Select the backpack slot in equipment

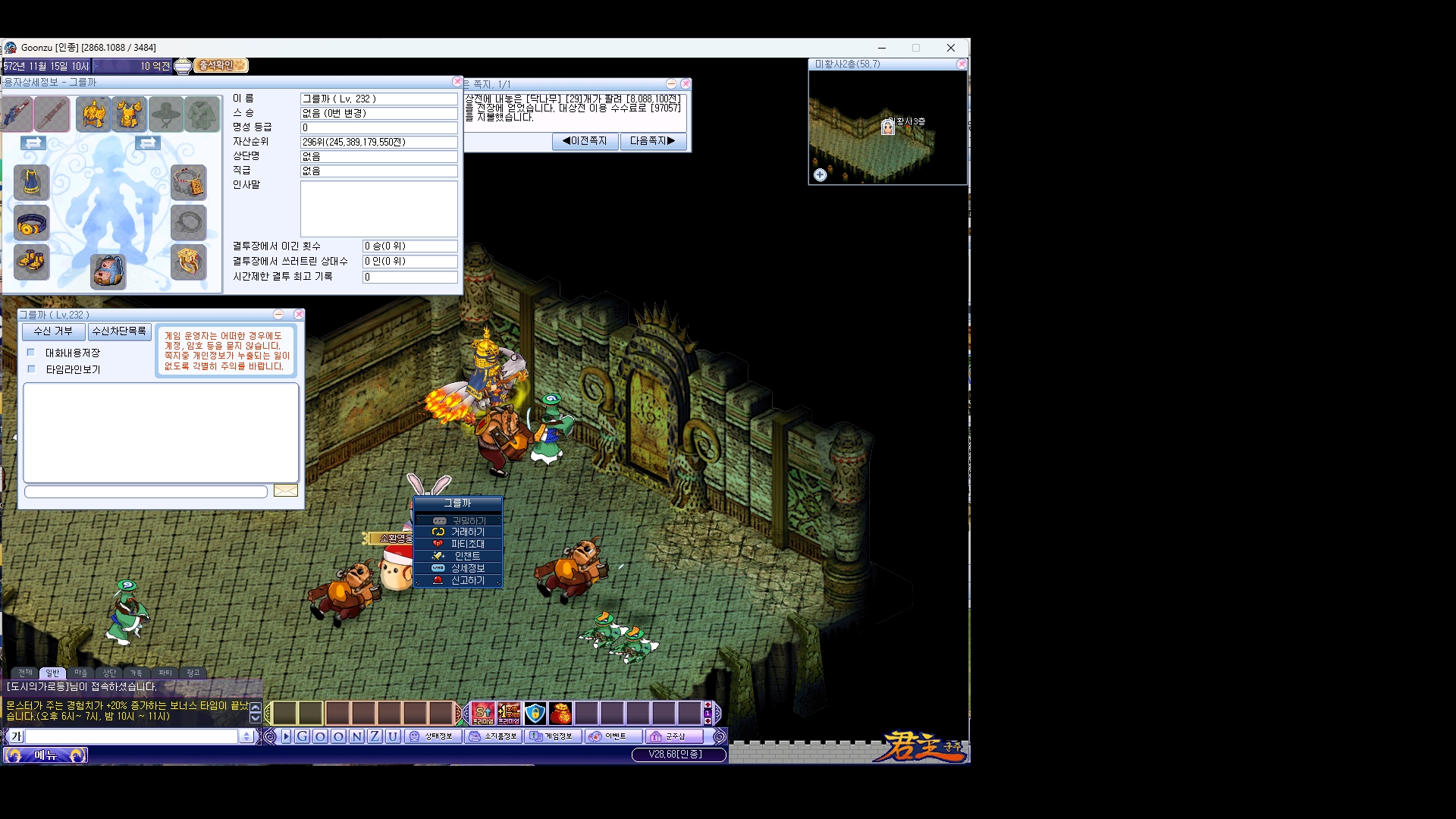[x=108, y=271]
